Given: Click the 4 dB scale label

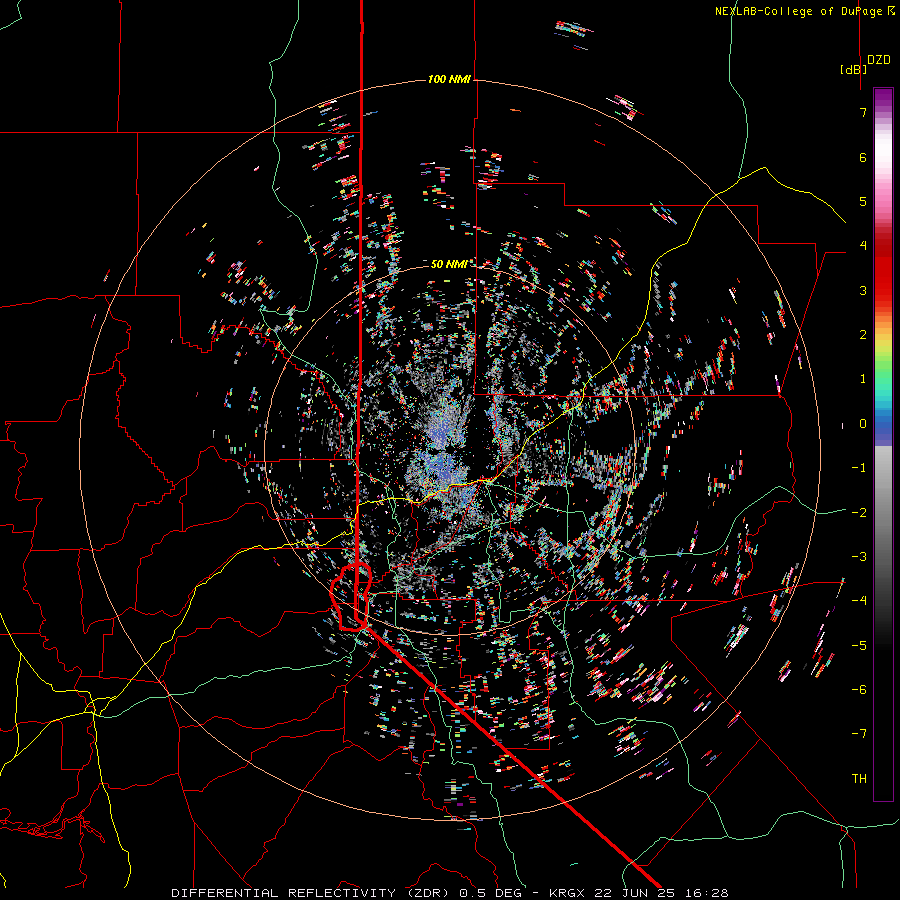Looking at the screenshot, I should 863,246.
